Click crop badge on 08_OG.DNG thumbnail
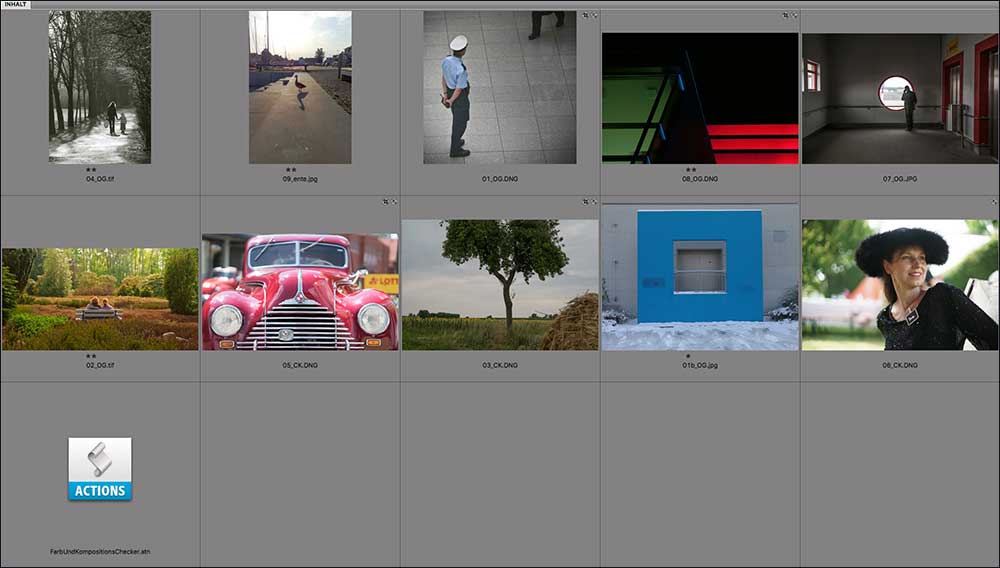The width and height of the screenshot is (1000, 568). tap(786, 15)
